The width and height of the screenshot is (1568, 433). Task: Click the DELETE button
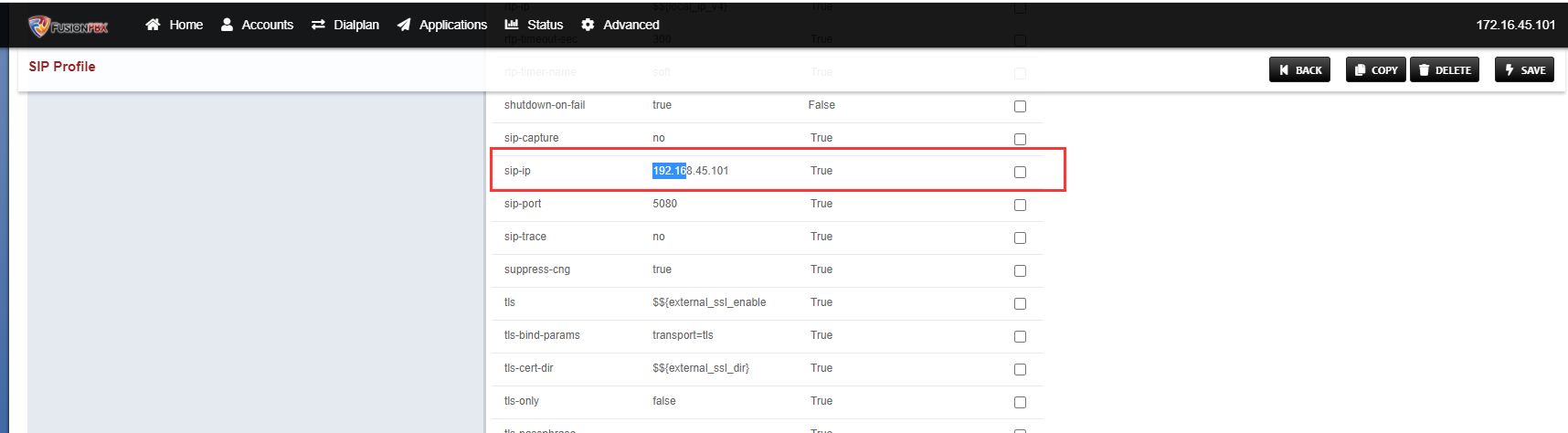pyautogui.click(x=1445, y=69)
